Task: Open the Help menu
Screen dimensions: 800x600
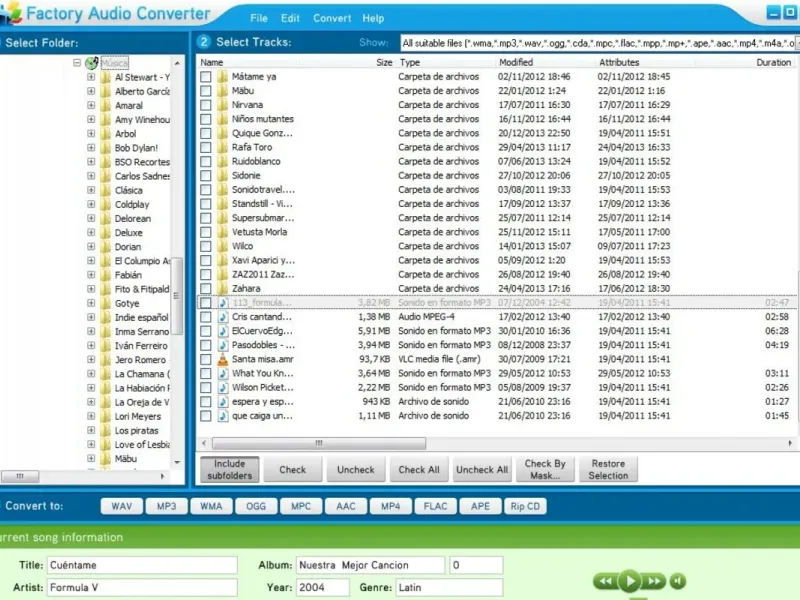Action: coord(373,18)
